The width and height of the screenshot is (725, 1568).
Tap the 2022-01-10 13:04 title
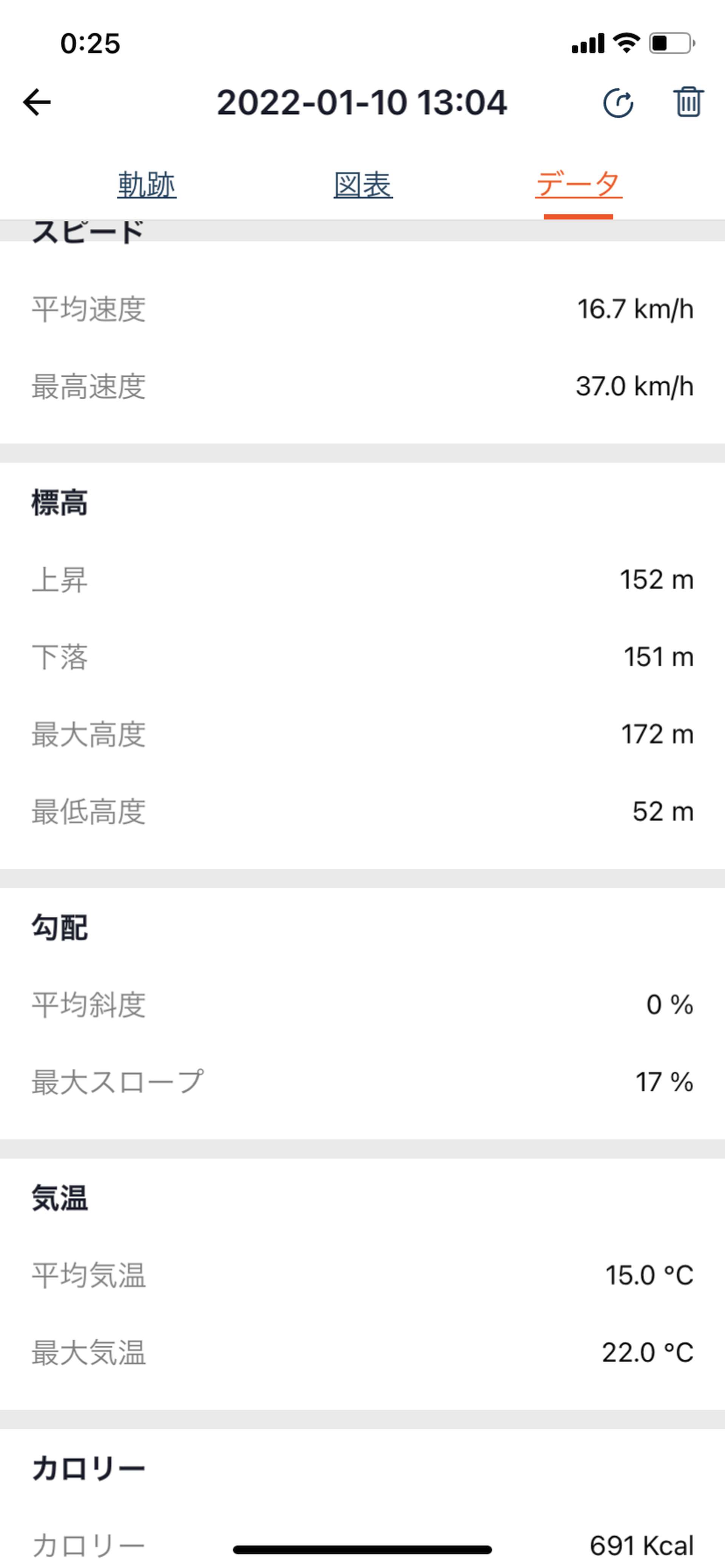pyautogui.click(x=362, y=102)
